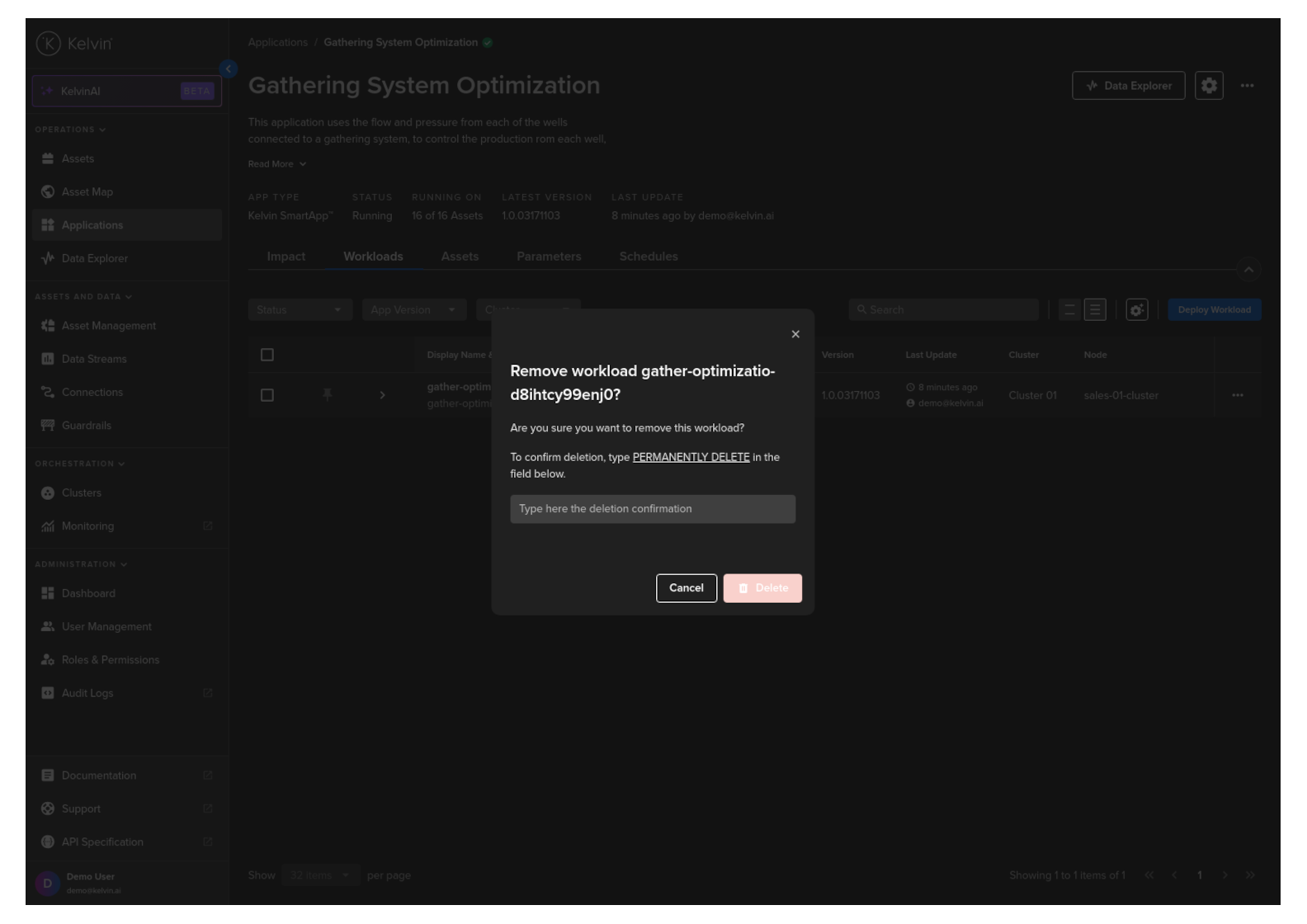Viewport: 1307px width, 924px height.
Task: Open the workload row three-dot actions menu
Action: [1237, 395]
